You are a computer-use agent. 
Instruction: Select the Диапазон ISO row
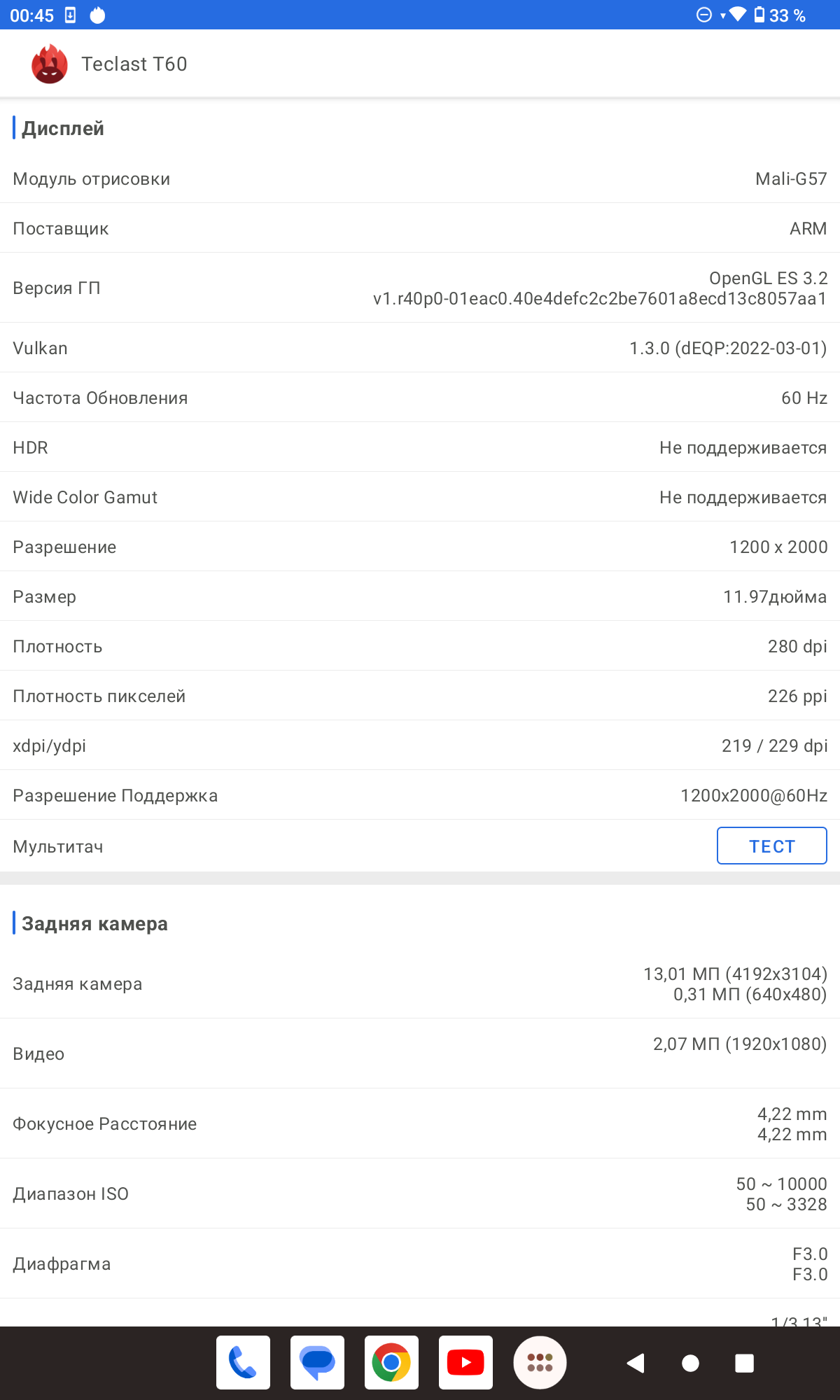(x=420, y=1193)
